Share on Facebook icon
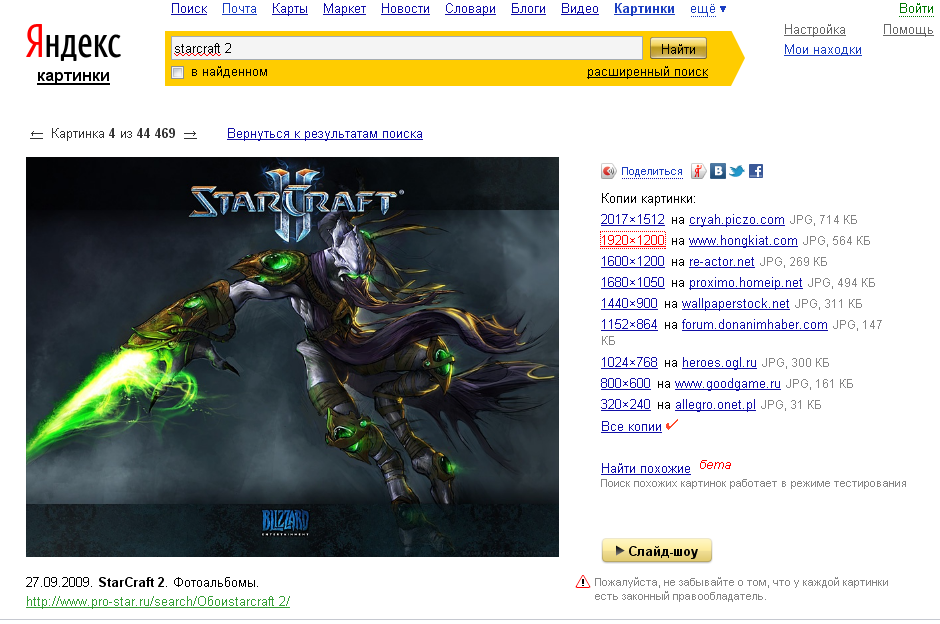The image size is (940, 624). (x=756, y=171)
